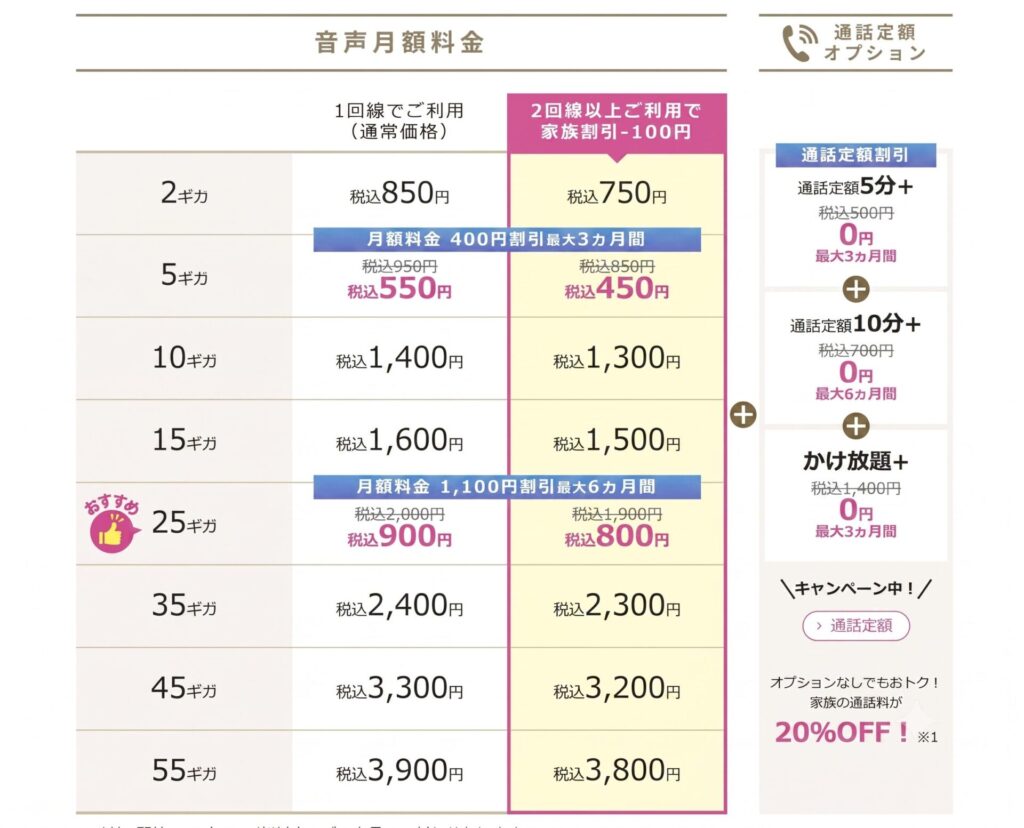The width and height of the screenshot is (1024, 828).
Task: Select the 2回線以上 家族割引-100円 column header
Action: 616,123
